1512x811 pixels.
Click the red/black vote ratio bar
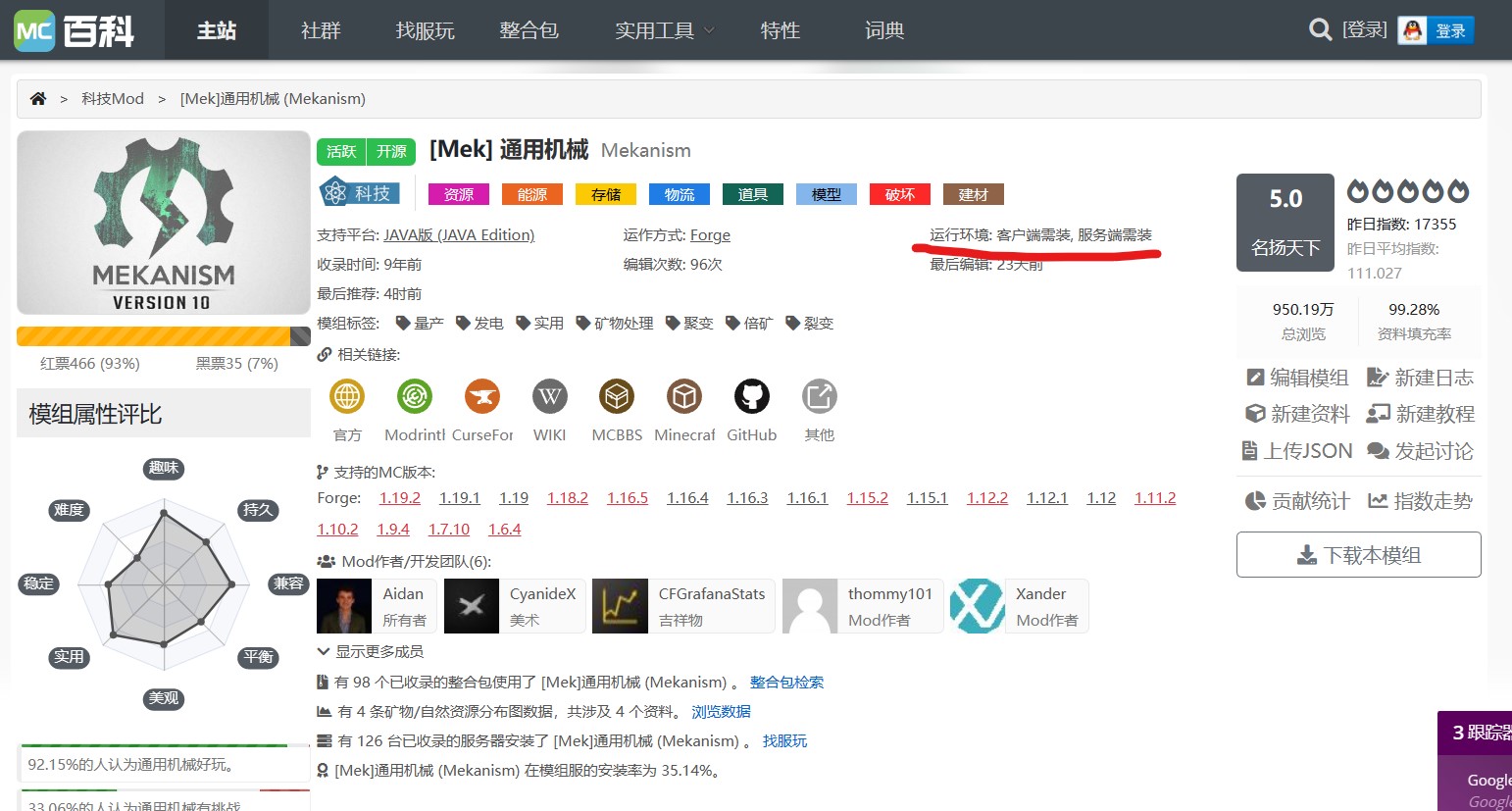click(164, 336)
